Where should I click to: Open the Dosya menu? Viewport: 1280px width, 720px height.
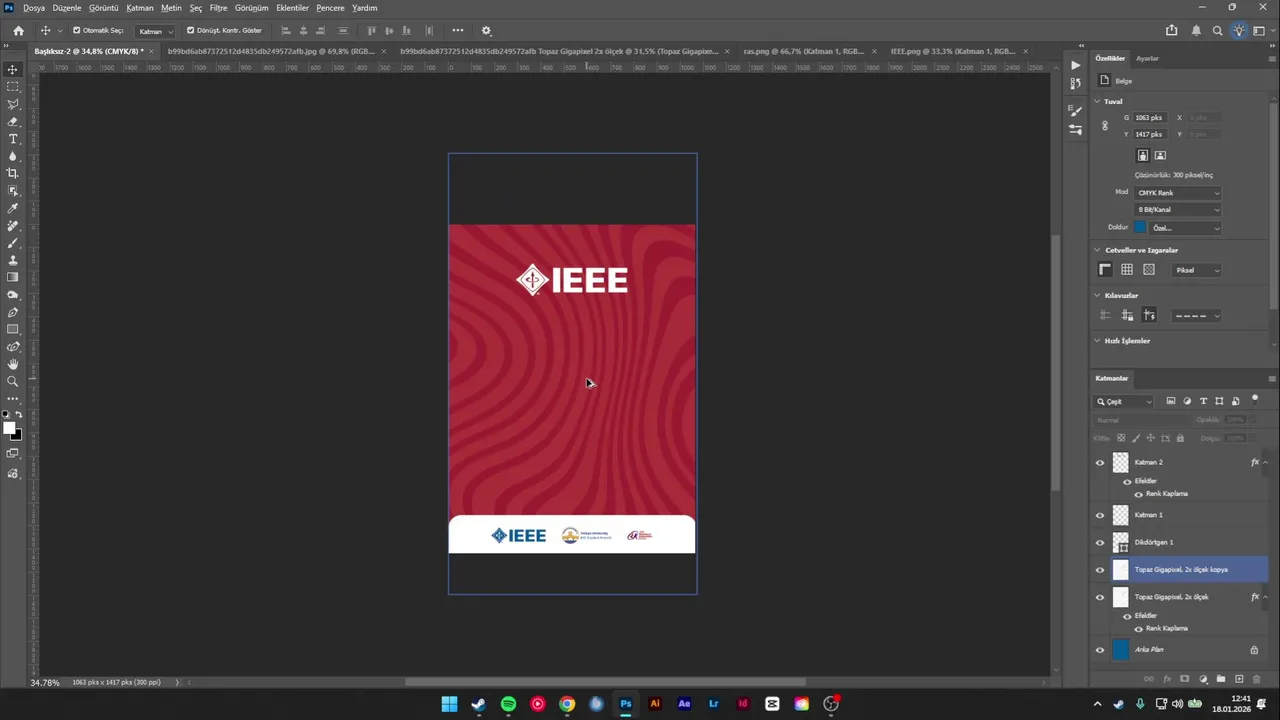click(x=34, y=7)
